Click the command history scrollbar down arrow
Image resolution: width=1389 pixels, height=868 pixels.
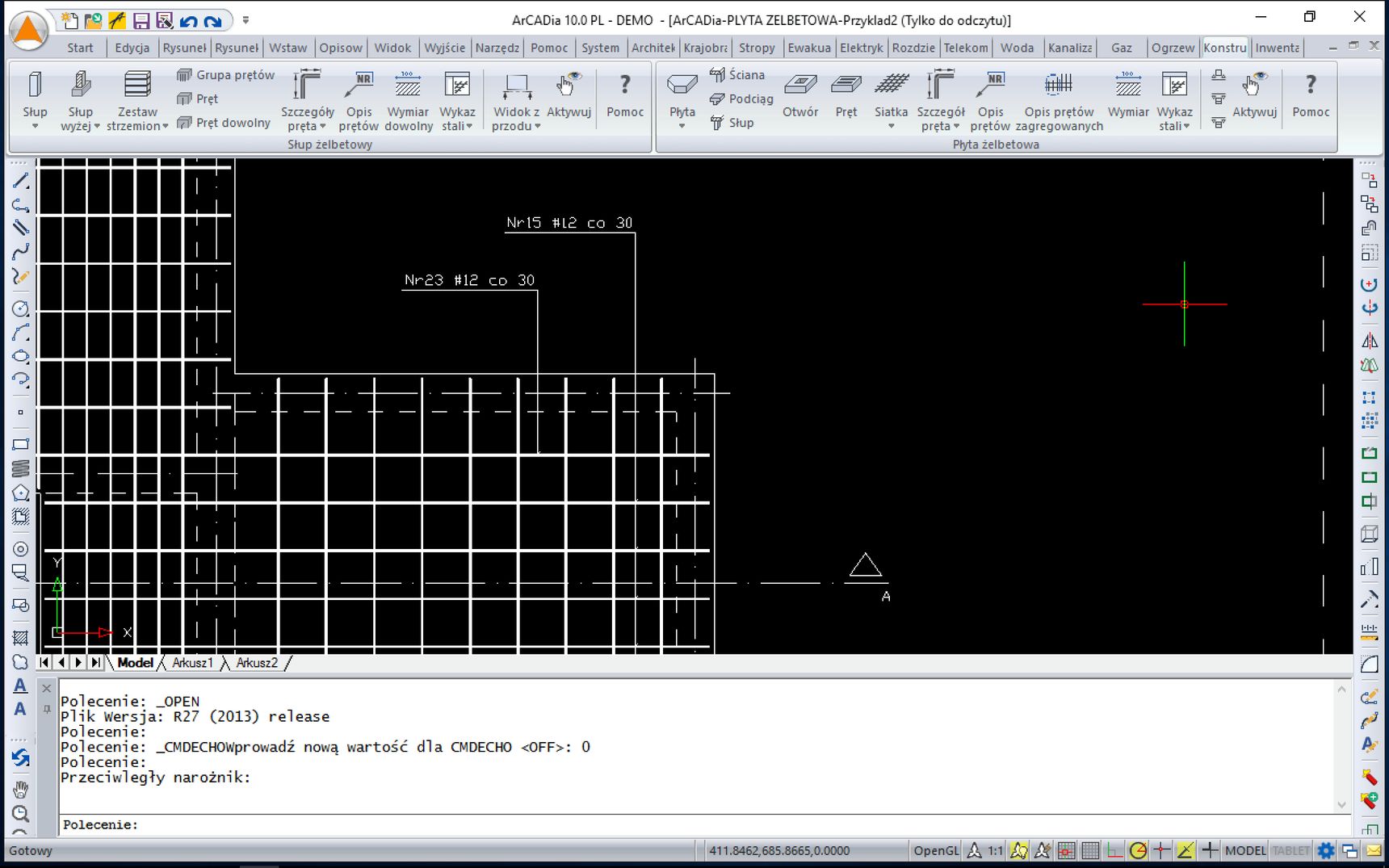click(x=1342, y=804)
